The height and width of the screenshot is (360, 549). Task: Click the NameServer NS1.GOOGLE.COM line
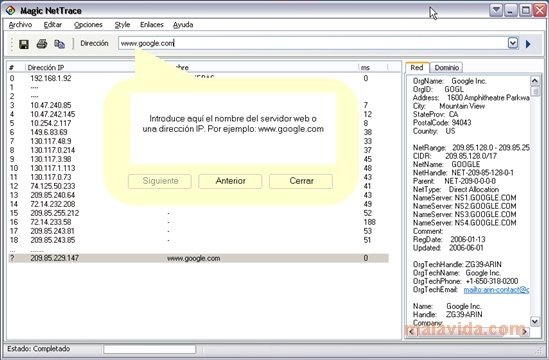point(464,198)
